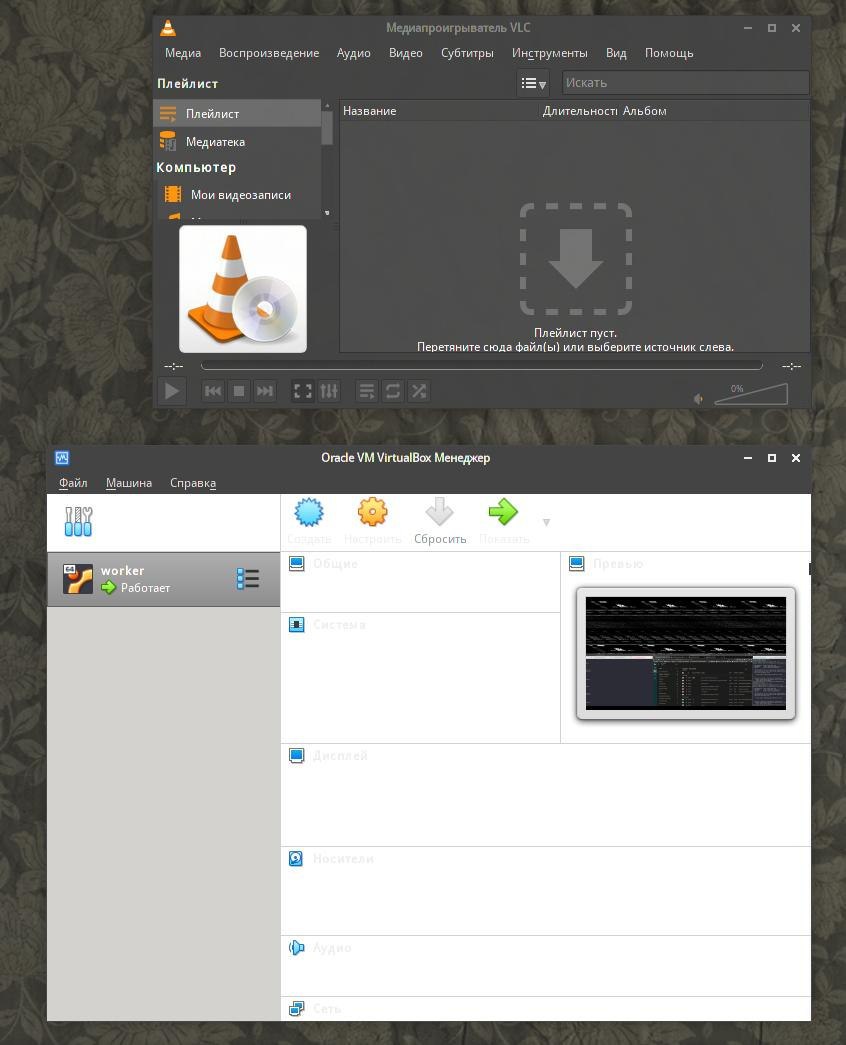
Task: Click the Длительность column header
Action: click(x=579, y=111)
